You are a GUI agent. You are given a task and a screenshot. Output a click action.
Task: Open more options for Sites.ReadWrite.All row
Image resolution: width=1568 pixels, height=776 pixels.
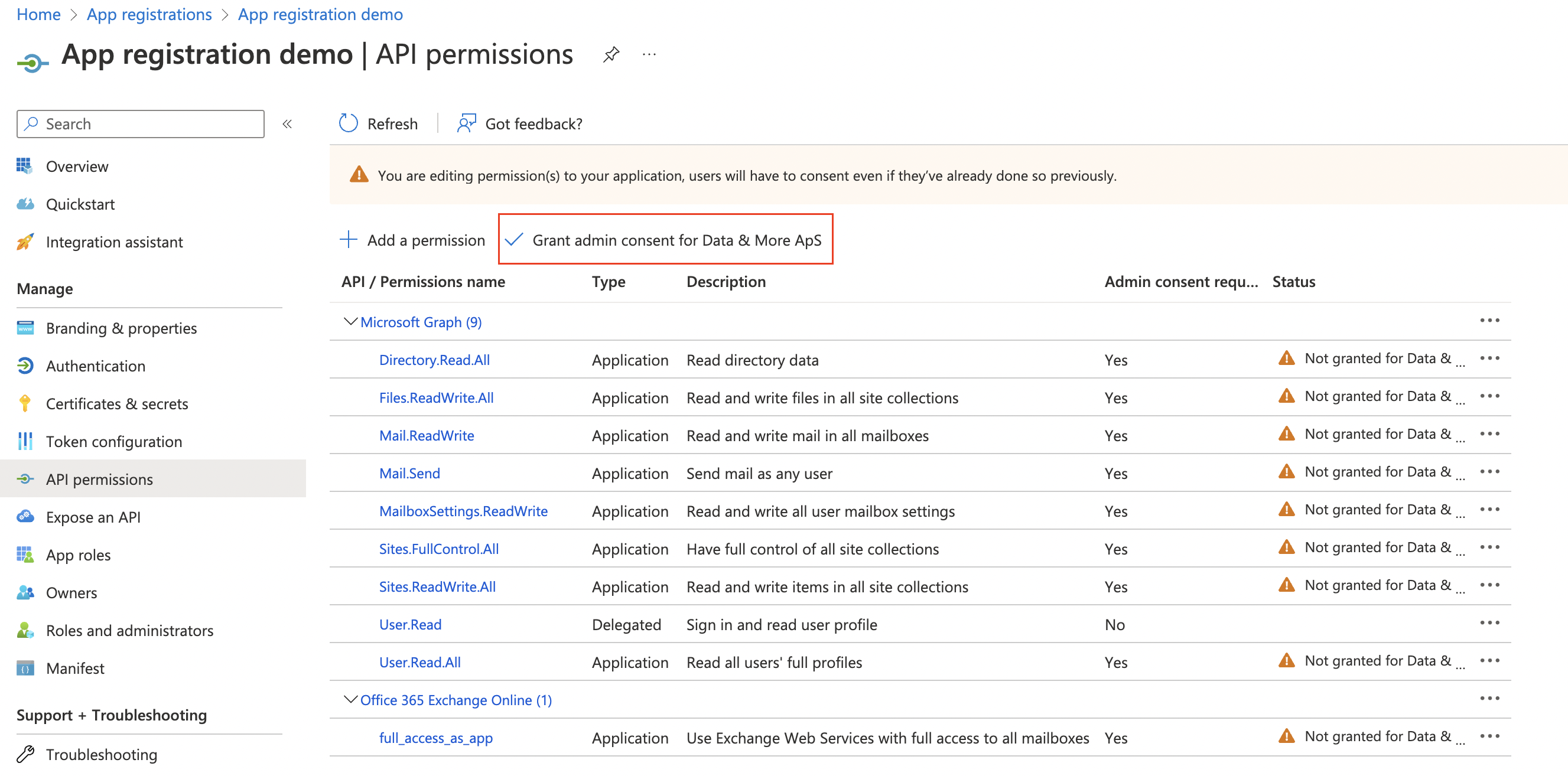(1489, 585)
